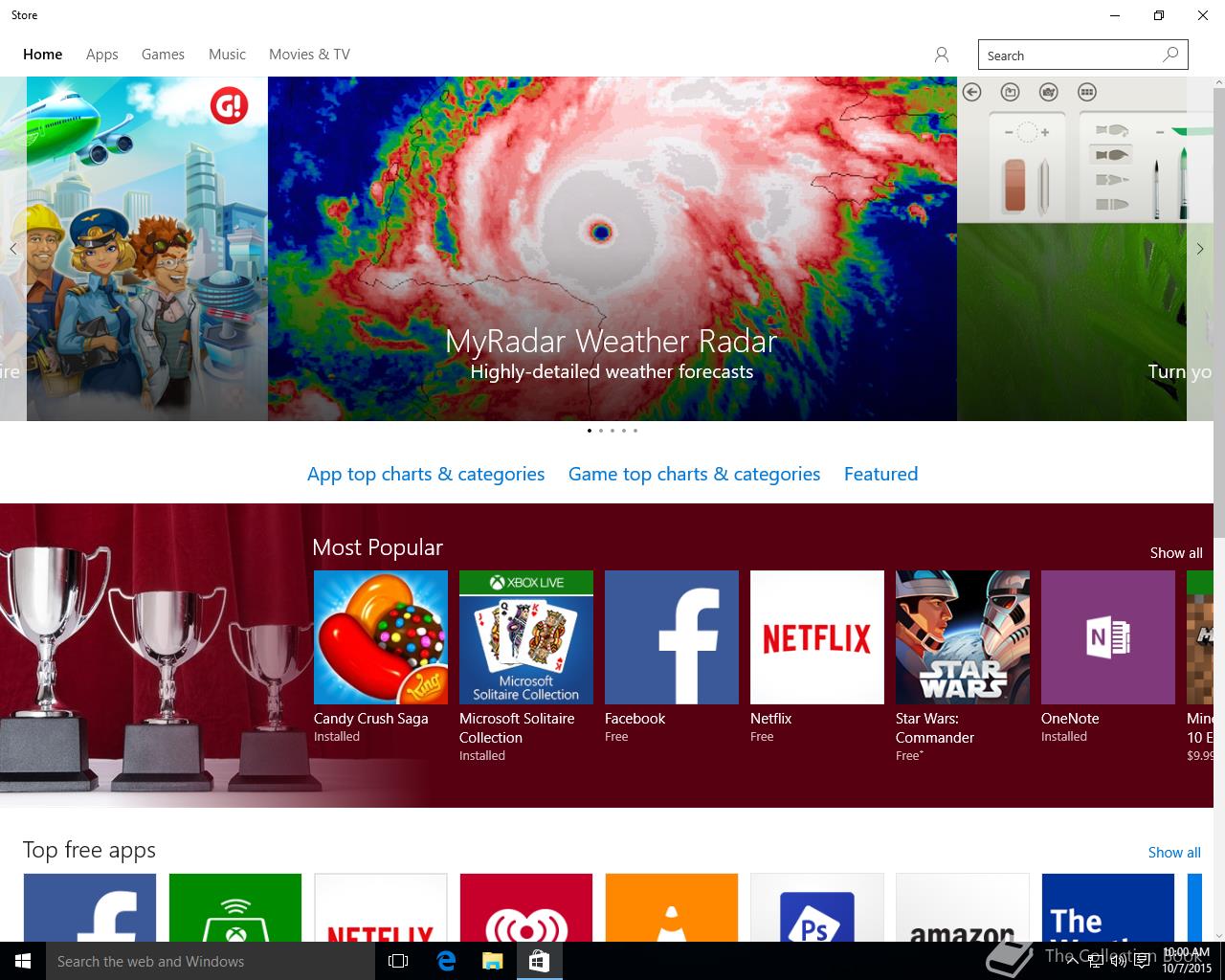
Task: Open The Weather Channel app tile
Action: (1108, 907)
